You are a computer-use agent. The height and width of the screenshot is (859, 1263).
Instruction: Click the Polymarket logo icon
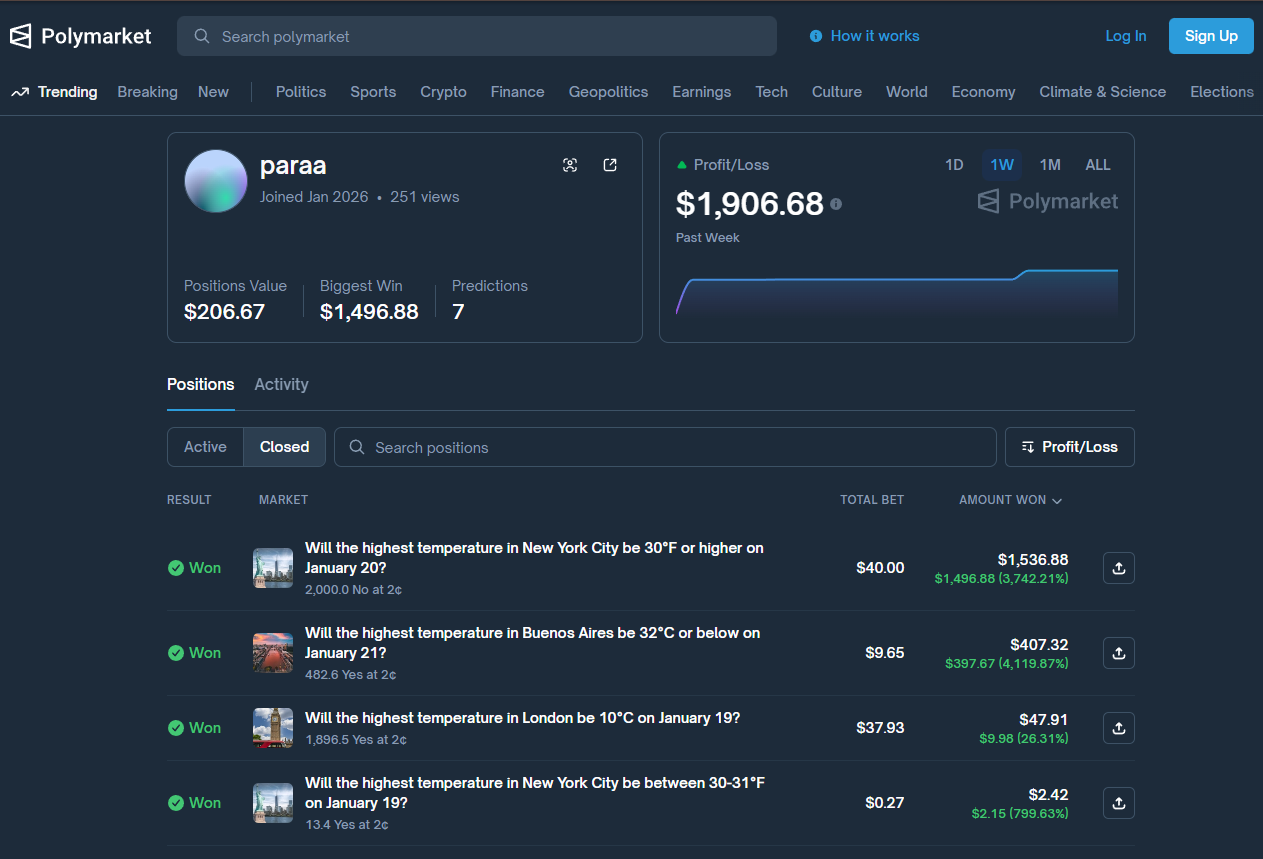[x=21, y=36]
